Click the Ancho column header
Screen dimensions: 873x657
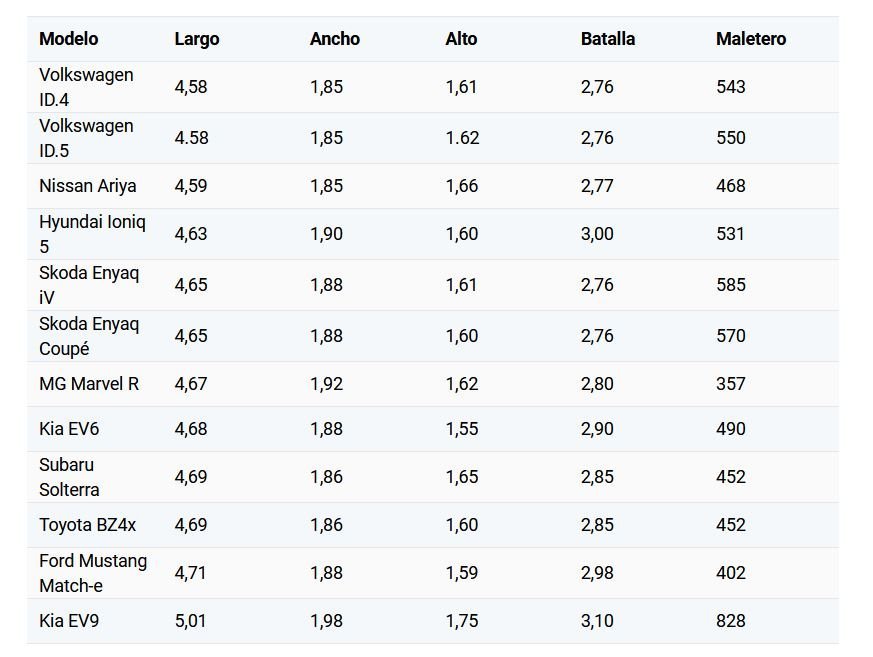(x=335, y=39)
